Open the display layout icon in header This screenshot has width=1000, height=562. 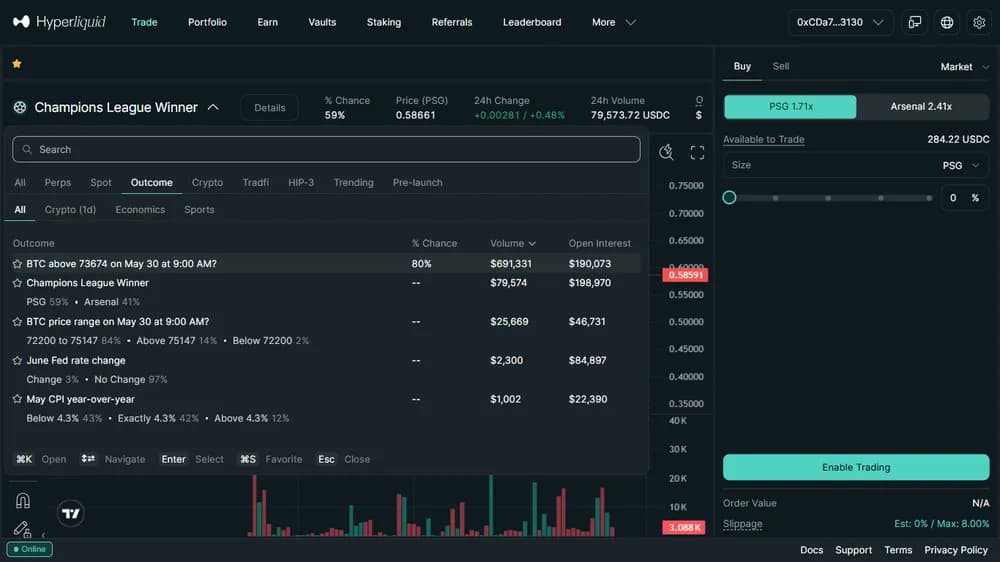click(x=915, y=22)
